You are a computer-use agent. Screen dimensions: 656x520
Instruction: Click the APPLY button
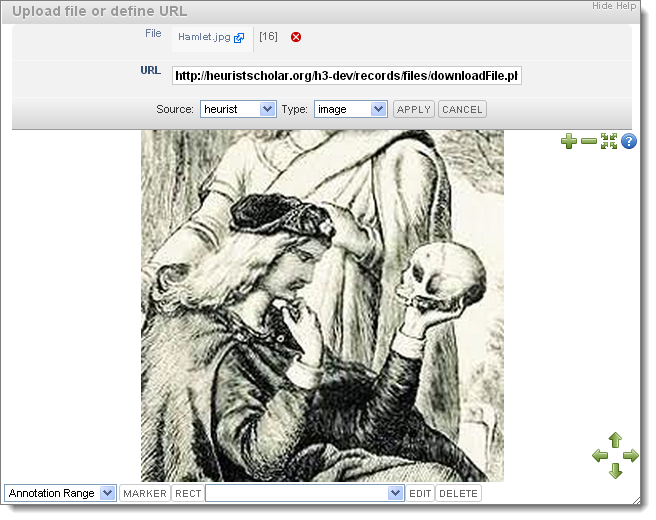point(414,109)
